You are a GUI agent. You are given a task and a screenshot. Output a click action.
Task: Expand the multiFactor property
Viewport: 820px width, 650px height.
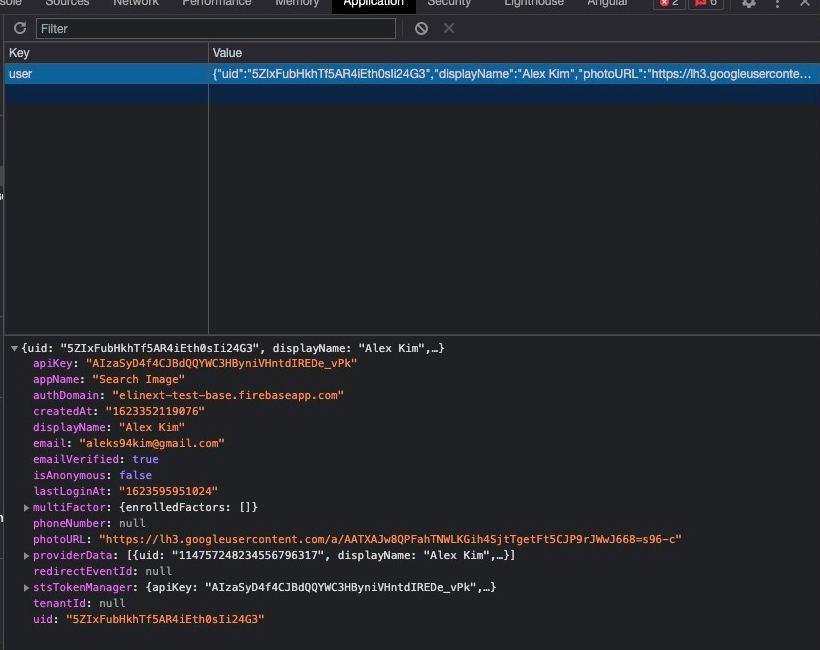point(27,508)
